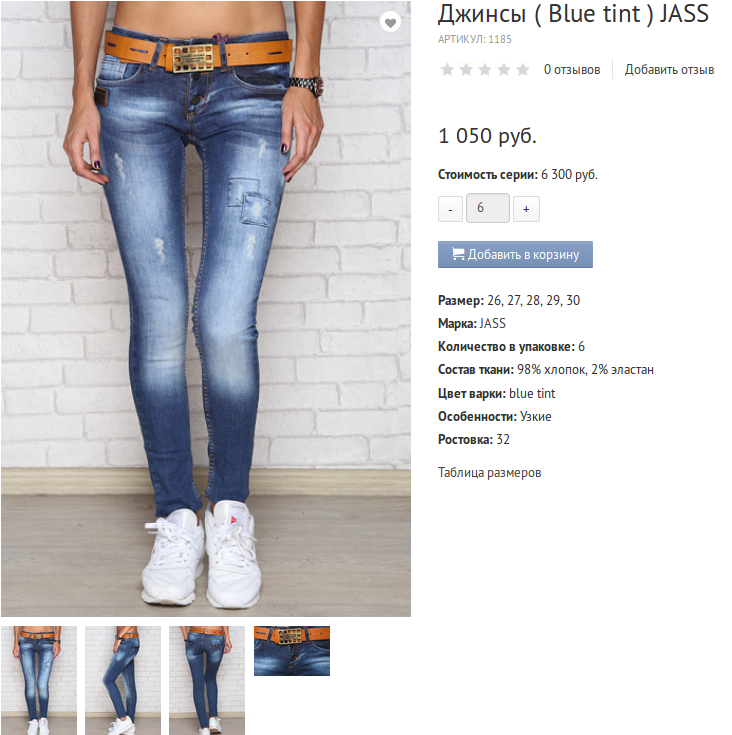Click the fifth rating star
This screenshot has width=732, height=735.
523,69
